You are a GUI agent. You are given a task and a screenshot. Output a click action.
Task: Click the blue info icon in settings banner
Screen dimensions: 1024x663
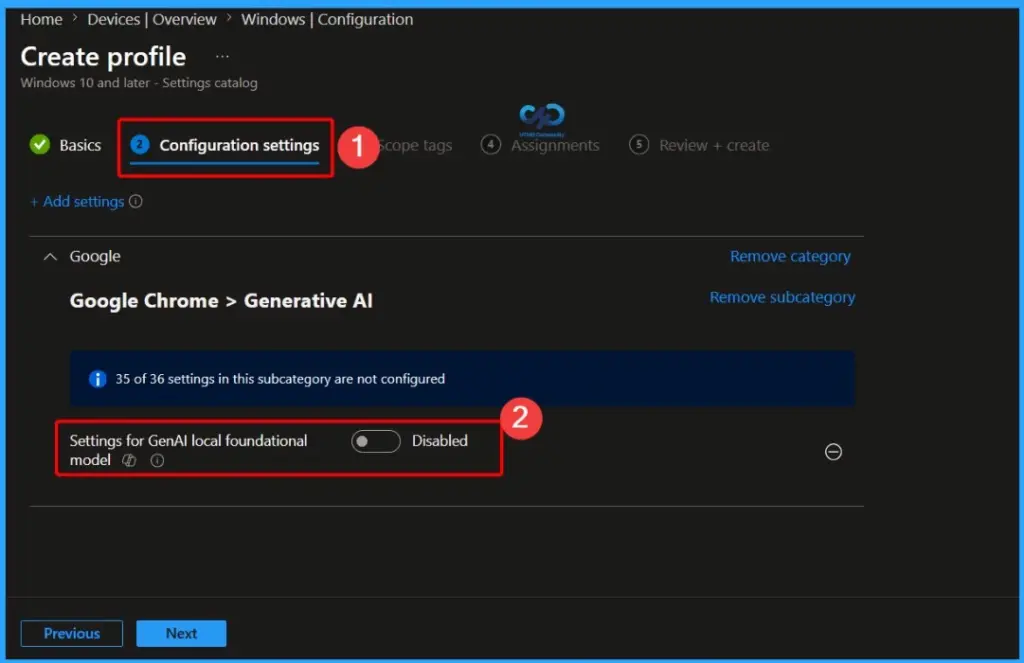tap(97, 379)
